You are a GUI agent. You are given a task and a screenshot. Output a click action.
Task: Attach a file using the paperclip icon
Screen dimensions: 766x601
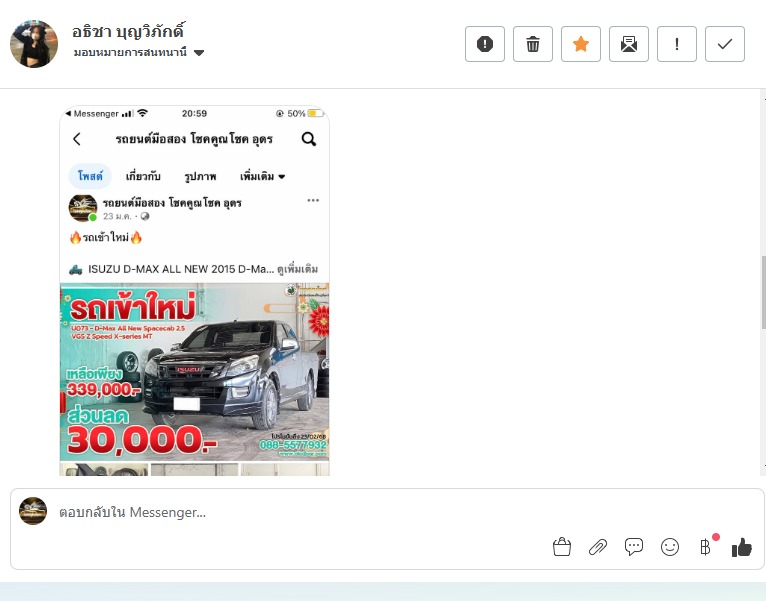[x=598, y=547]
